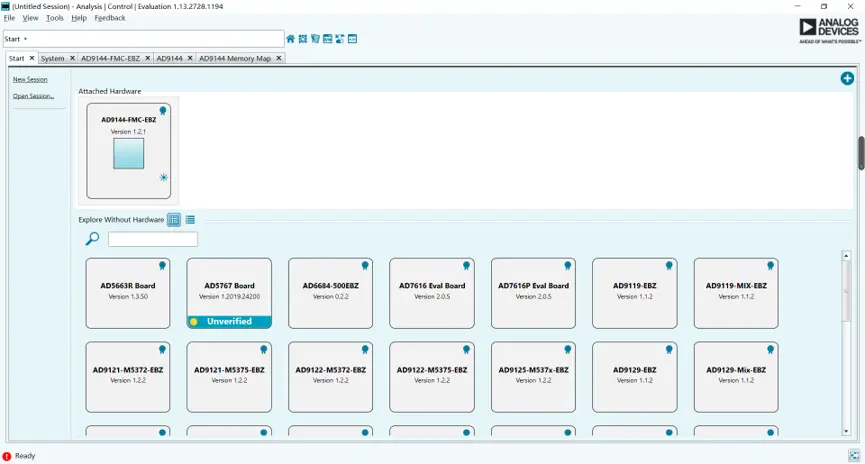
Task: Click the ribbon badge on attached AD9144-FMC-EBZ card
Action: [x=163, y=111]
